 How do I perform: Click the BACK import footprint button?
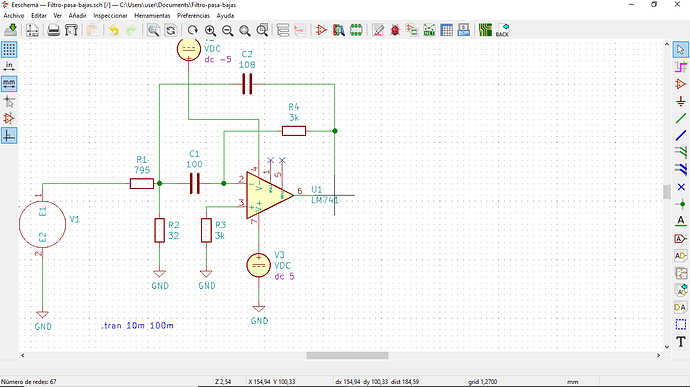point(502,30)
